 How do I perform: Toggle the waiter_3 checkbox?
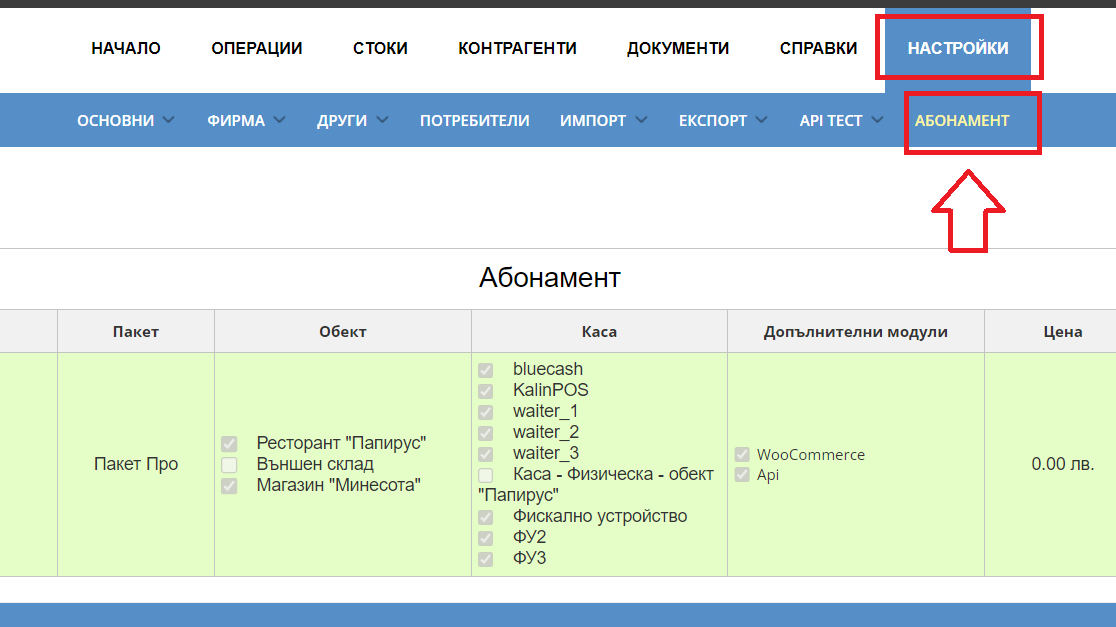(x=485, y=454)
